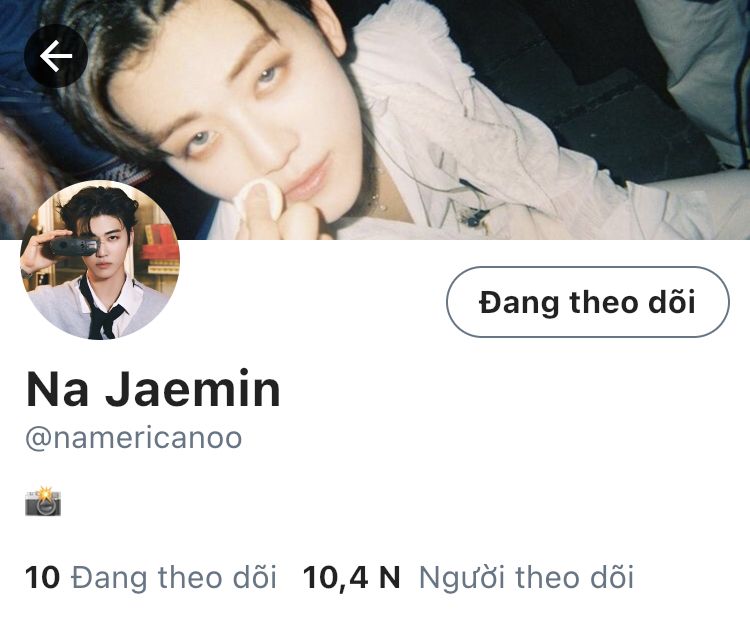
Task: Click the bio line with camera emoji
Action: coord(43,502)
